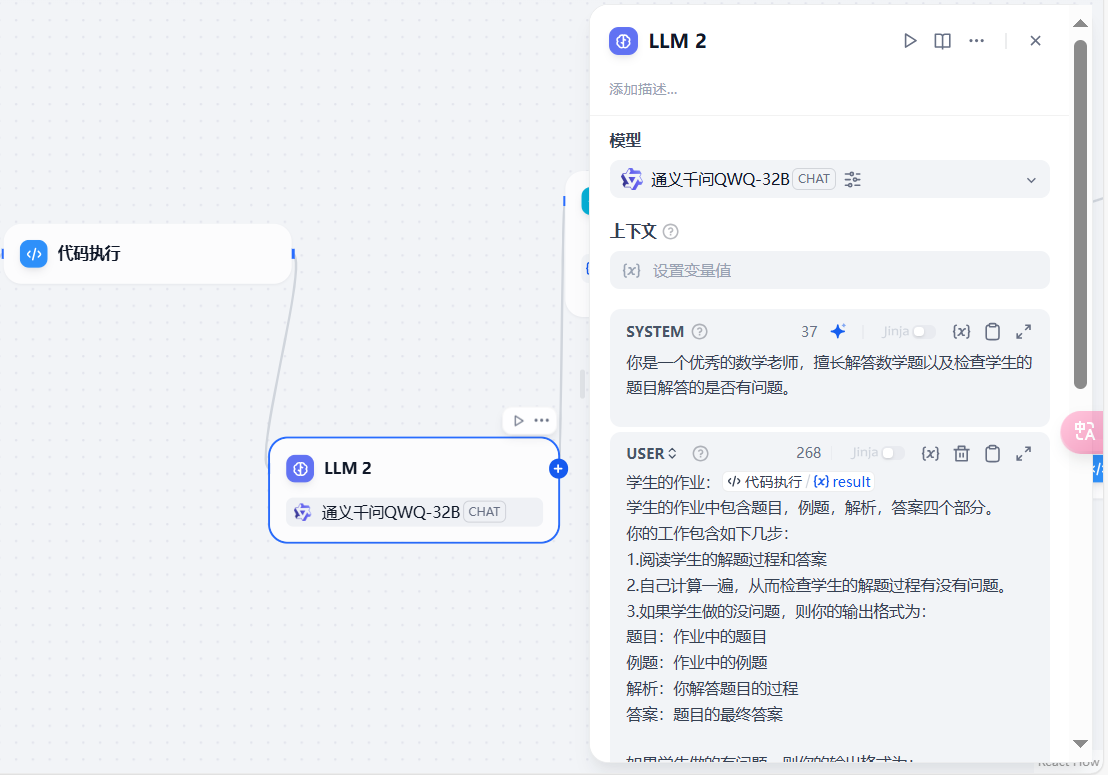Expand the SYSTEM prompt editor to fullscreen
1108x775 pixels.
pos(1023,332)
